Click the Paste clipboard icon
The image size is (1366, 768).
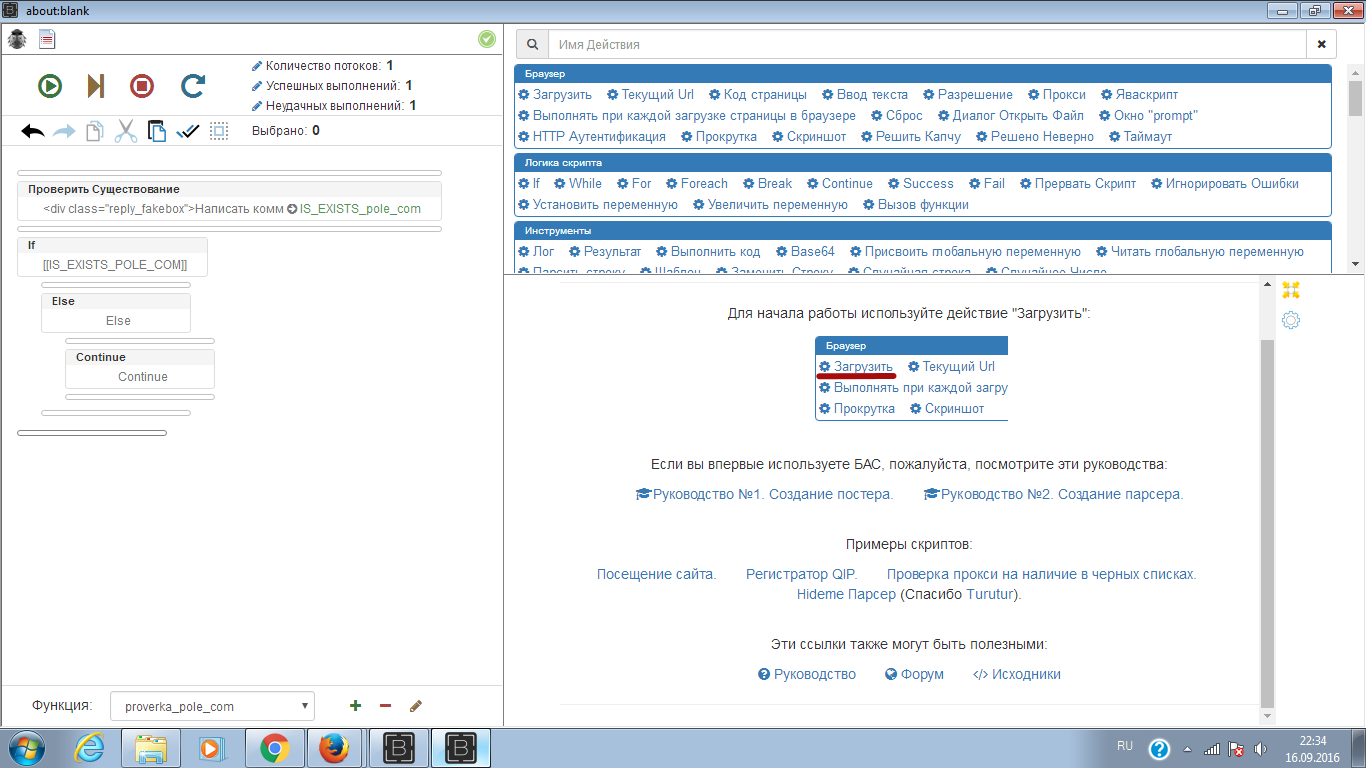tap(157, 131)
